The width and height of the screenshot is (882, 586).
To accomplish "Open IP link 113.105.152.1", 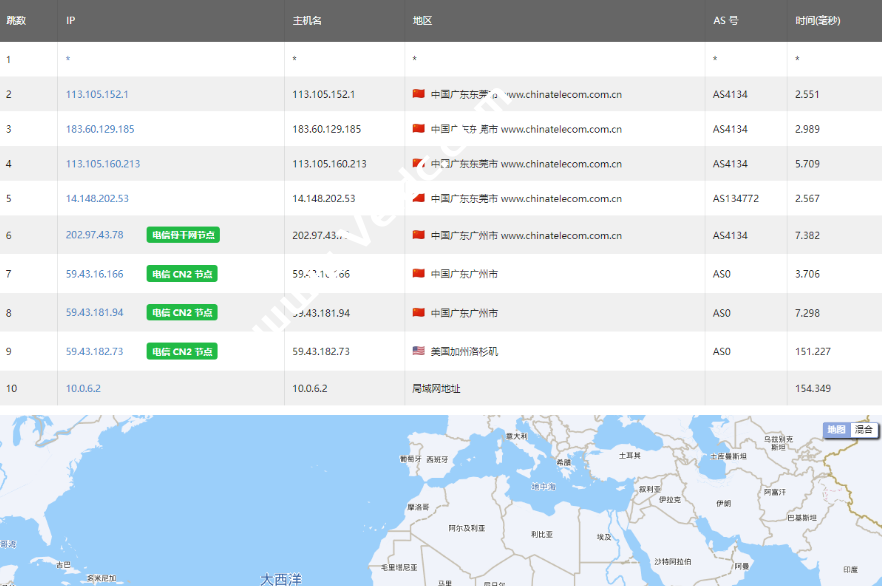I will coord(97,95).
